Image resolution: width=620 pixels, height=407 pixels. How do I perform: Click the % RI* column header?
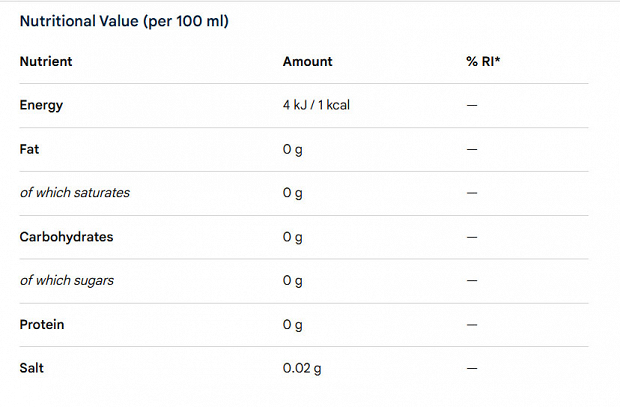[483, 61]
